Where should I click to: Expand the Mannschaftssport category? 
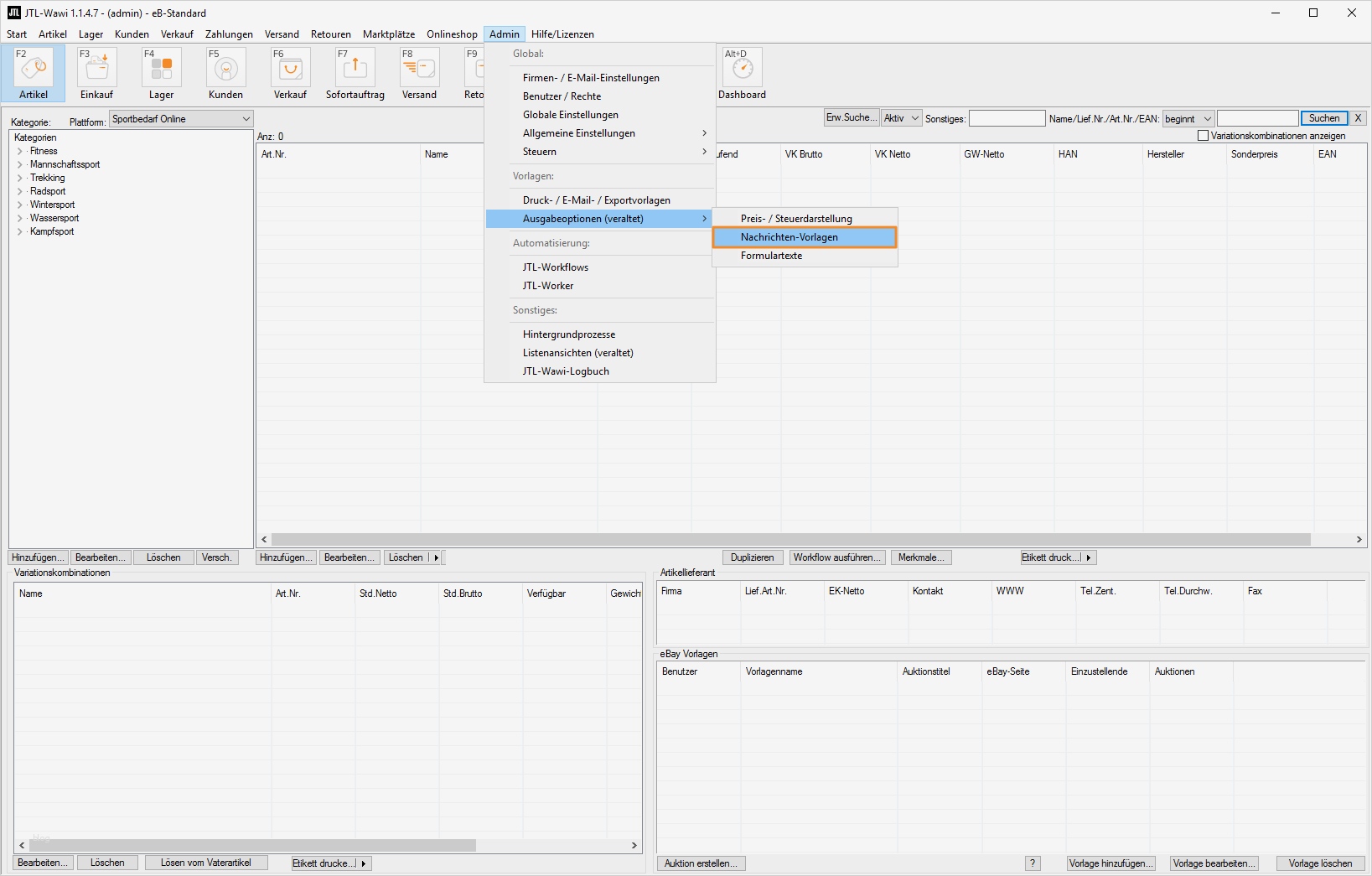(x=20, y=164)
